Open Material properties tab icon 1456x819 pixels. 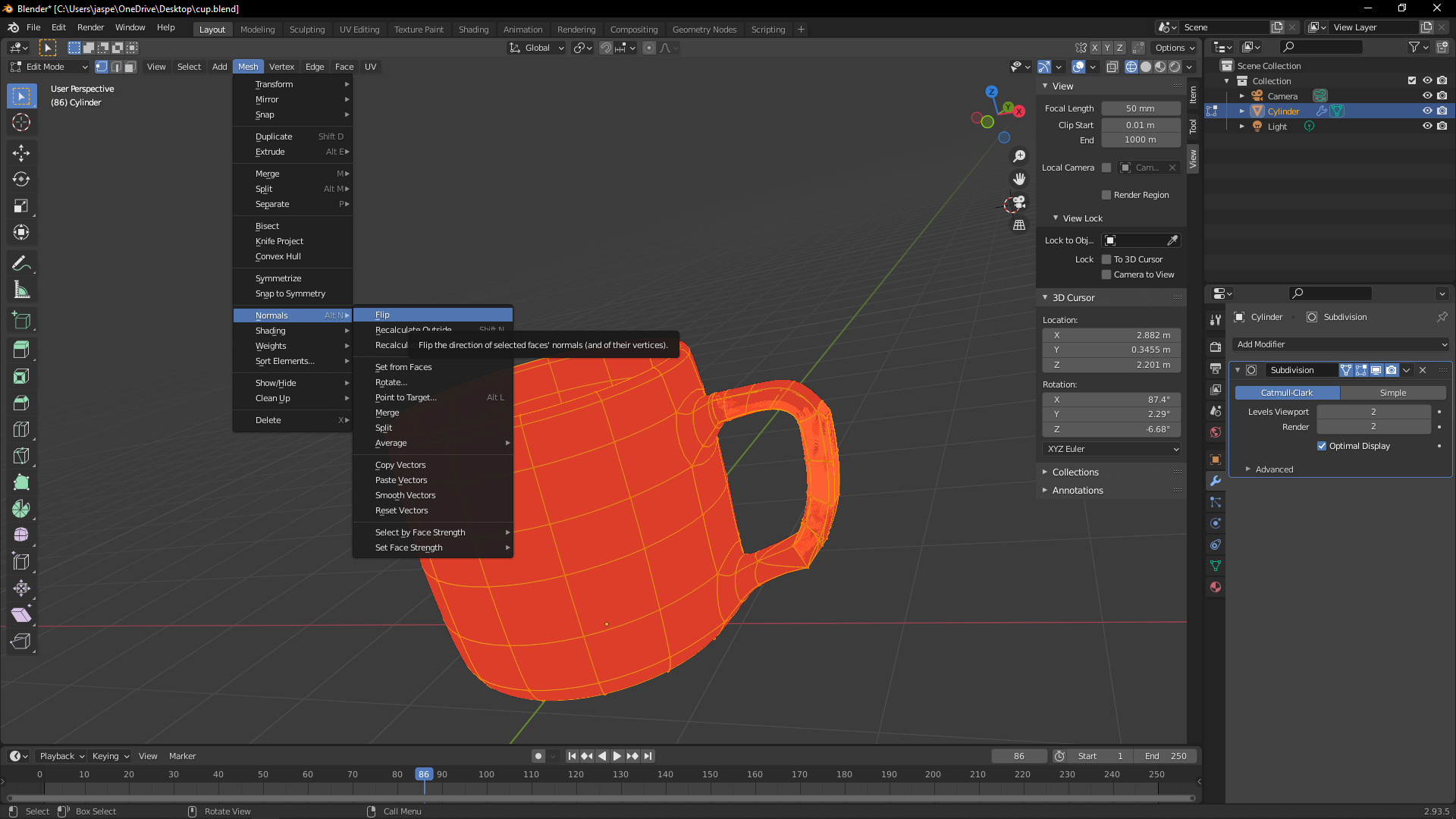pos(1216,587)
